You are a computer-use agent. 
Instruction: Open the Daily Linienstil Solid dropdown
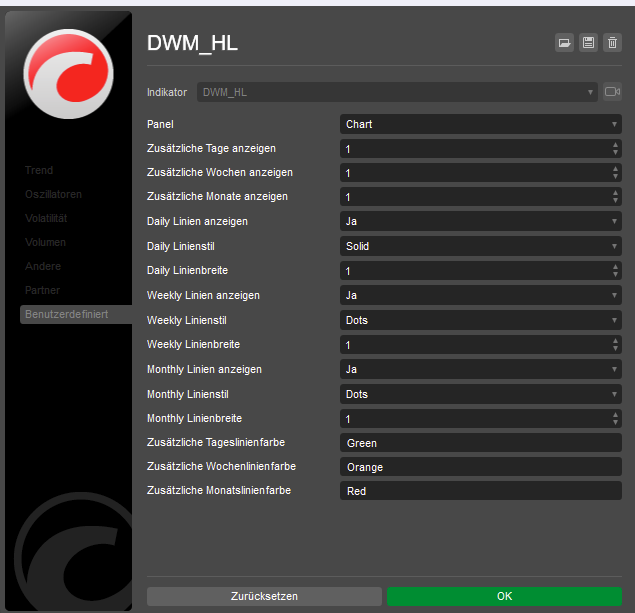[x=481, y=246]
